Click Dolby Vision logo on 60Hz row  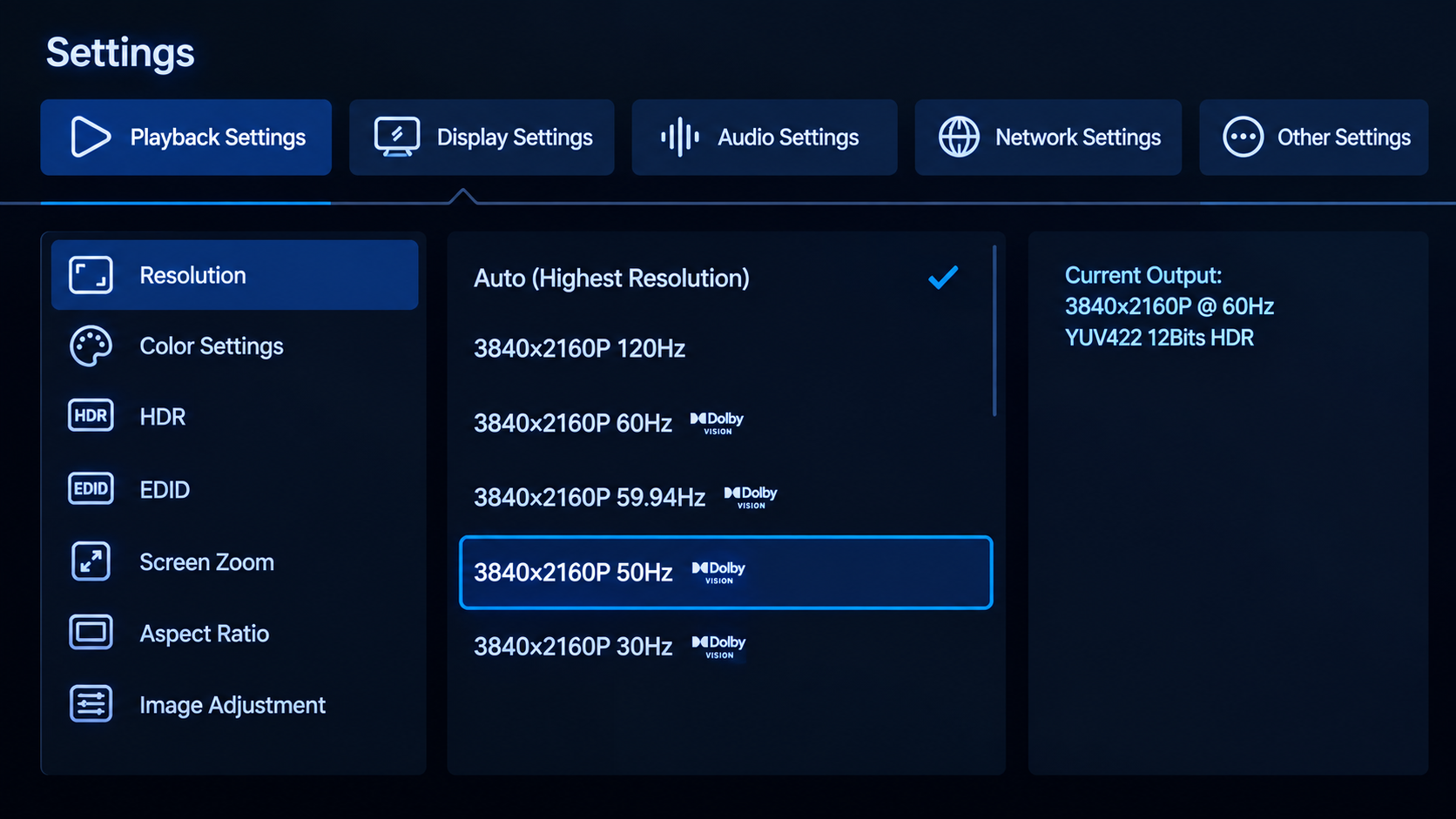coord(717,422)
